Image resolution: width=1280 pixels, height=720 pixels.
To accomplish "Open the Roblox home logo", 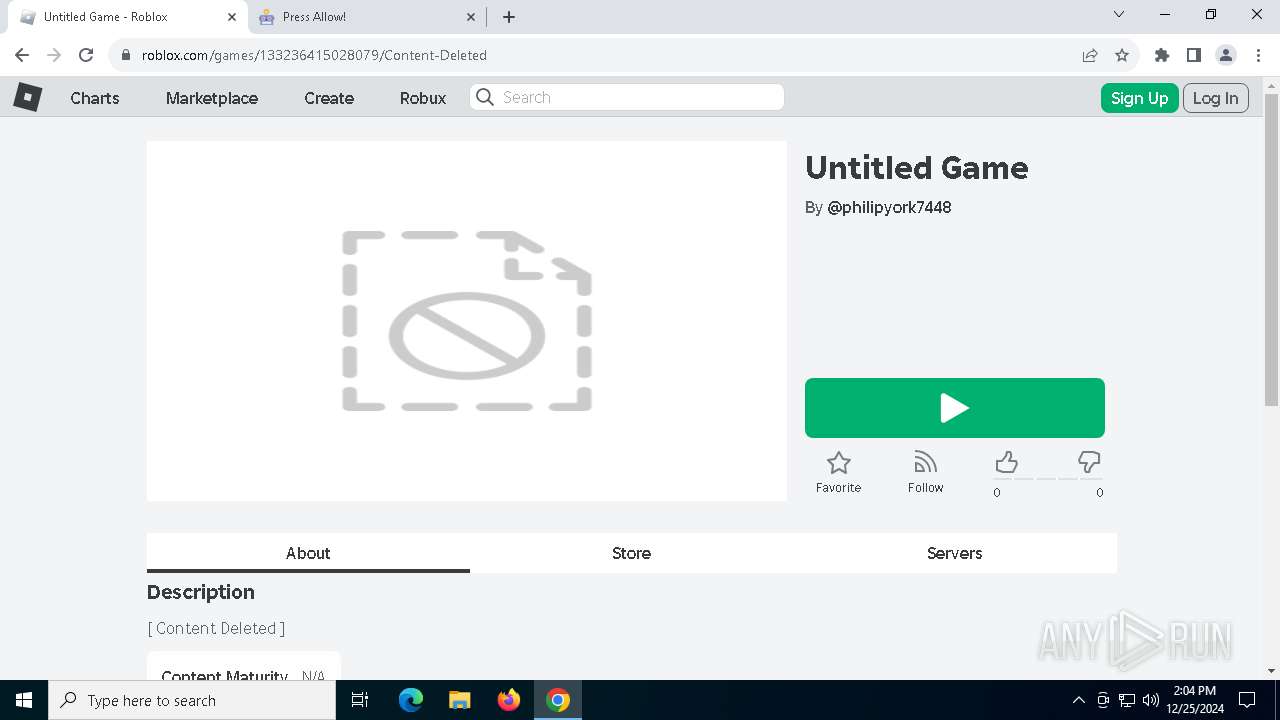I will click(27, 97).
